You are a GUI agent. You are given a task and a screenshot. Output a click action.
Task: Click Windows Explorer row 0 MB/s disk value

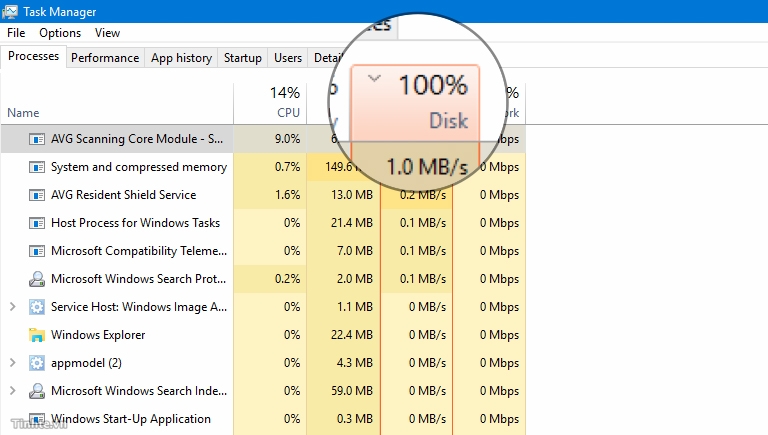tap(427, 335)
